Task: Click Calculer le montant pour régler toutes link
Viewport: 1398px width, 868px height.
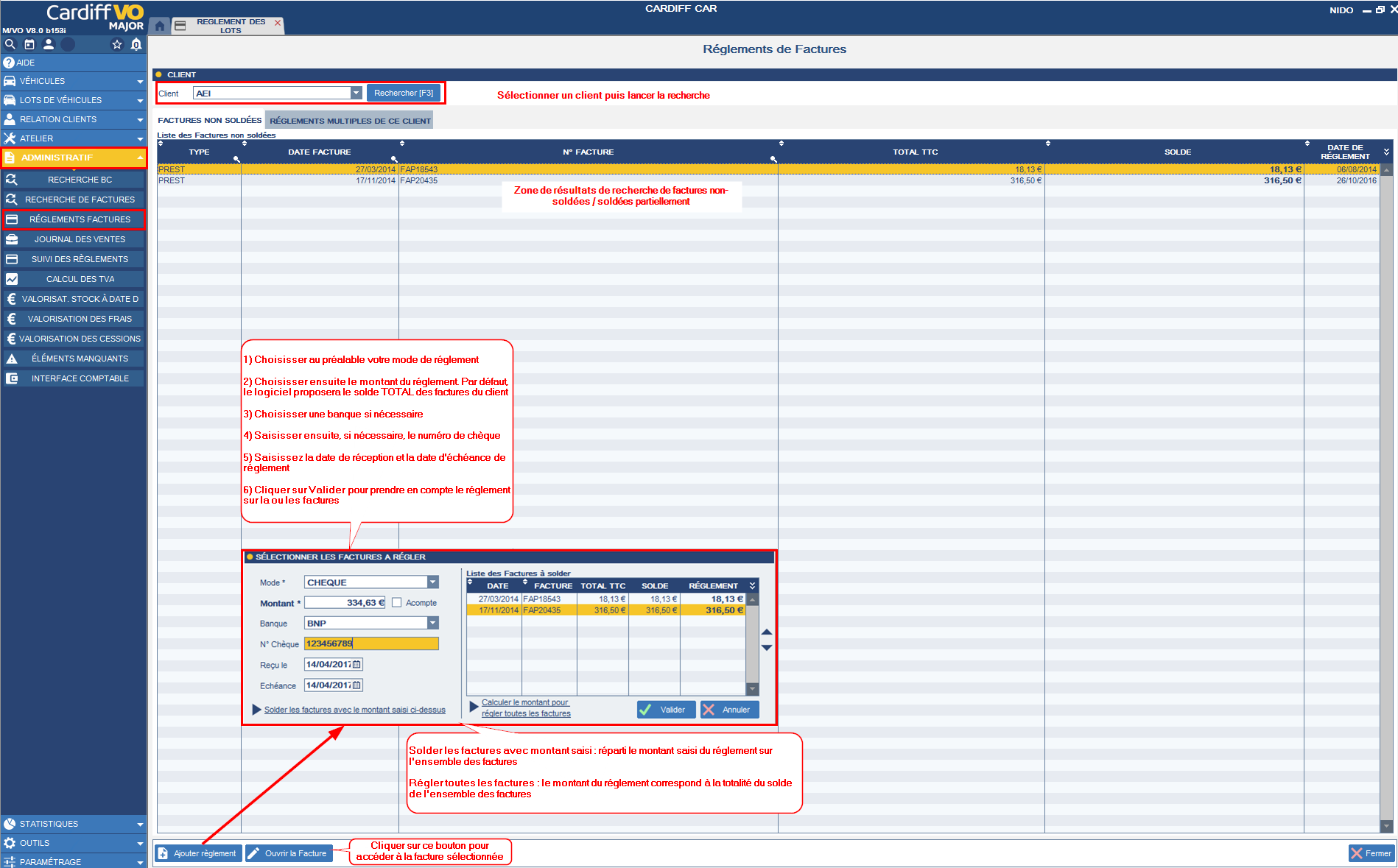Action: click(x=526, y=708)
